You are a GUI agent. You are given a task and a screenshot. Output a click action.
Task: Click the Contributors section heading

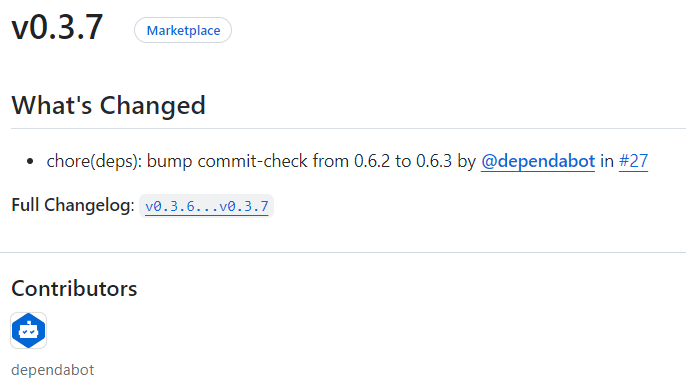74,288
